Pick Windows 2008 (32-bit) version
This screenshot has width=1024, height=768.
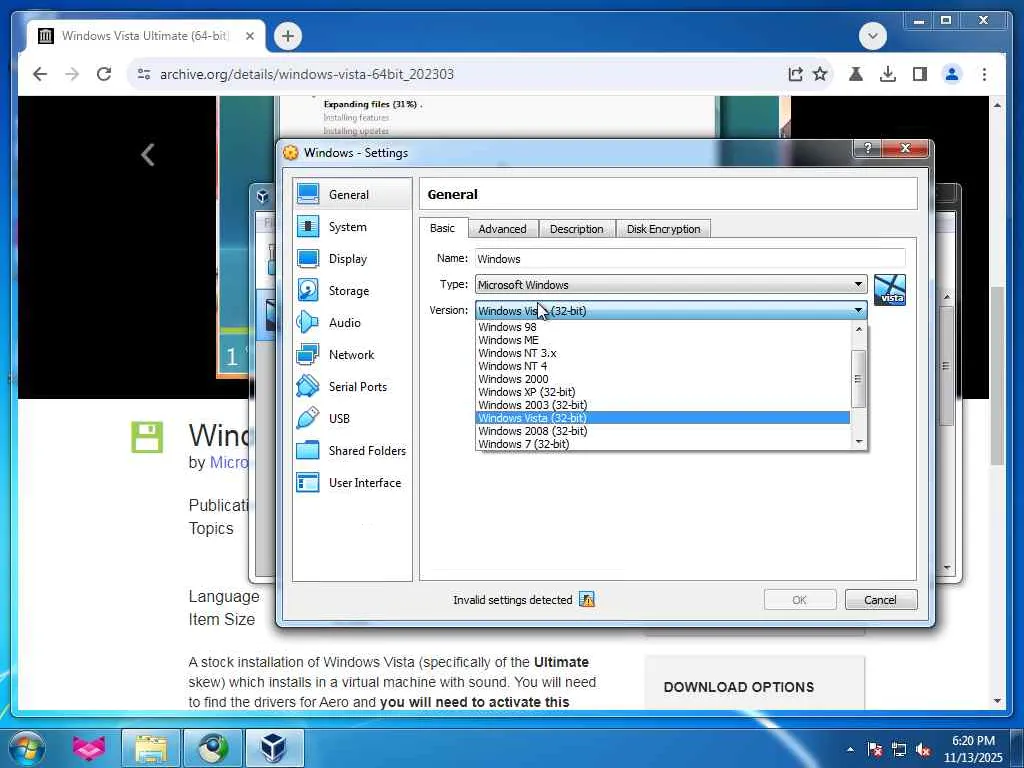tap(663, 431)
